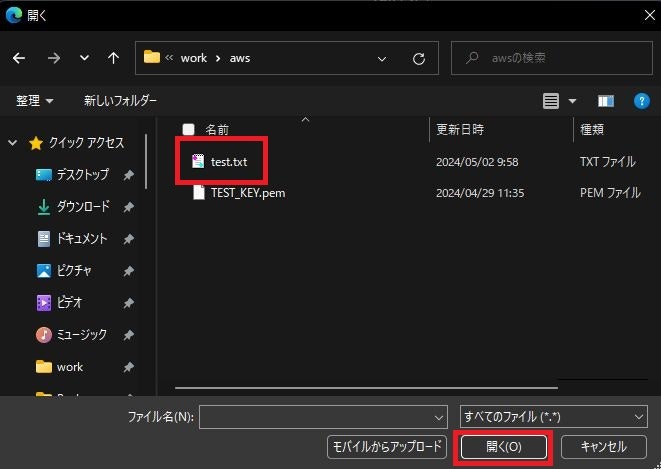The image size is (661, 469).
Task: Click the date 2024/04/29 11:35
Action: 480,193
